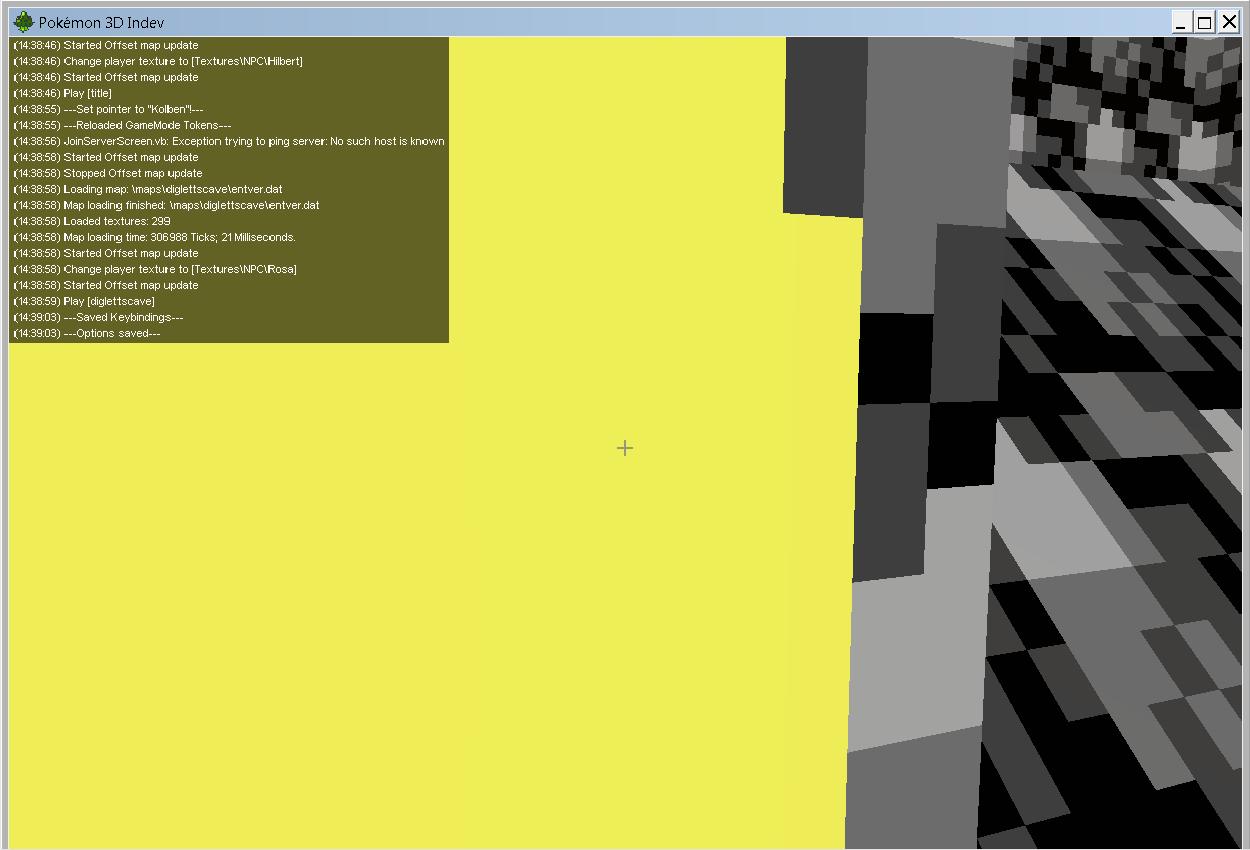Click the Pokémon 3D Indev title bar text

click(100, 21)
